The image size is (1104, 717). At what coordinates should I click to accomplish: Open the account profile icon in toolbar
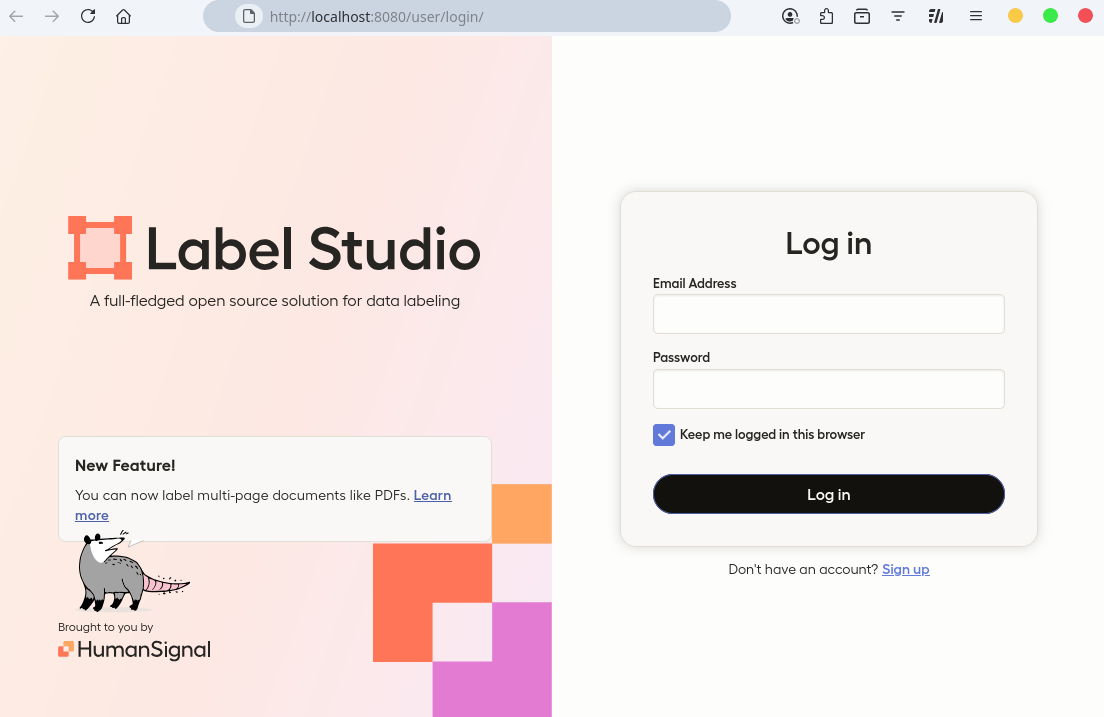790,16
